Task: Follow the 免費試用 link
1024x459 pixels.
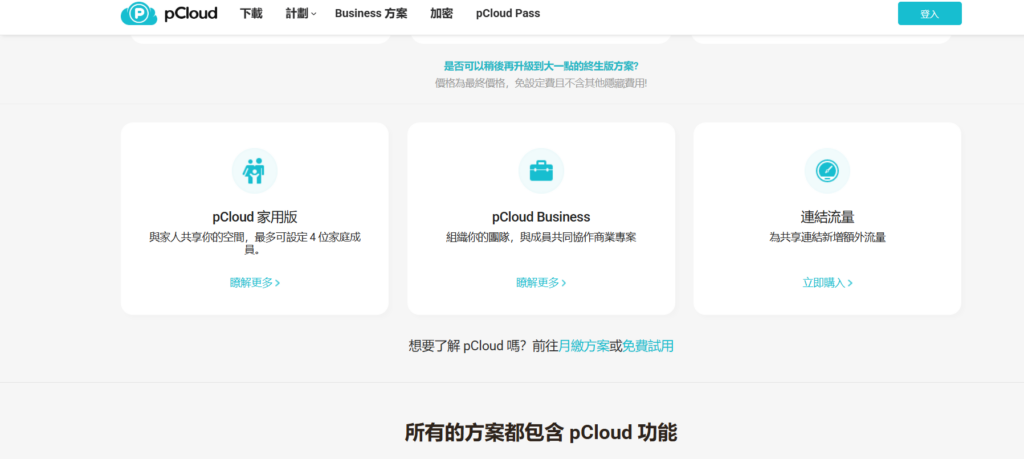Action: [x=647, y=346]
